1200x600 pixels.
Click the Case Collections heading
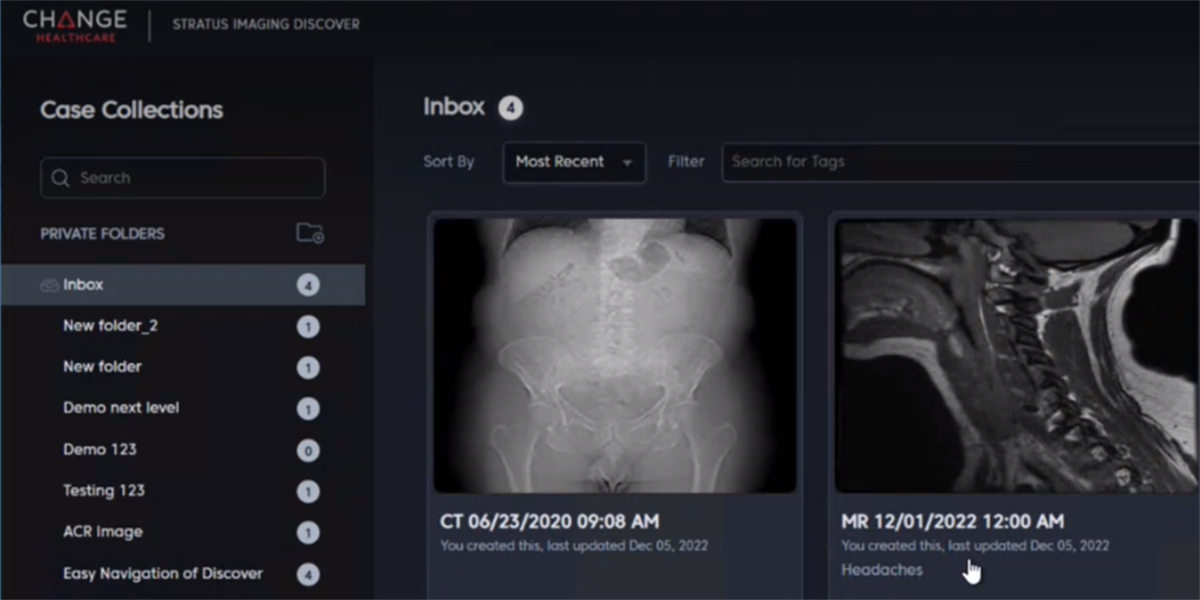tap(132, 110)
